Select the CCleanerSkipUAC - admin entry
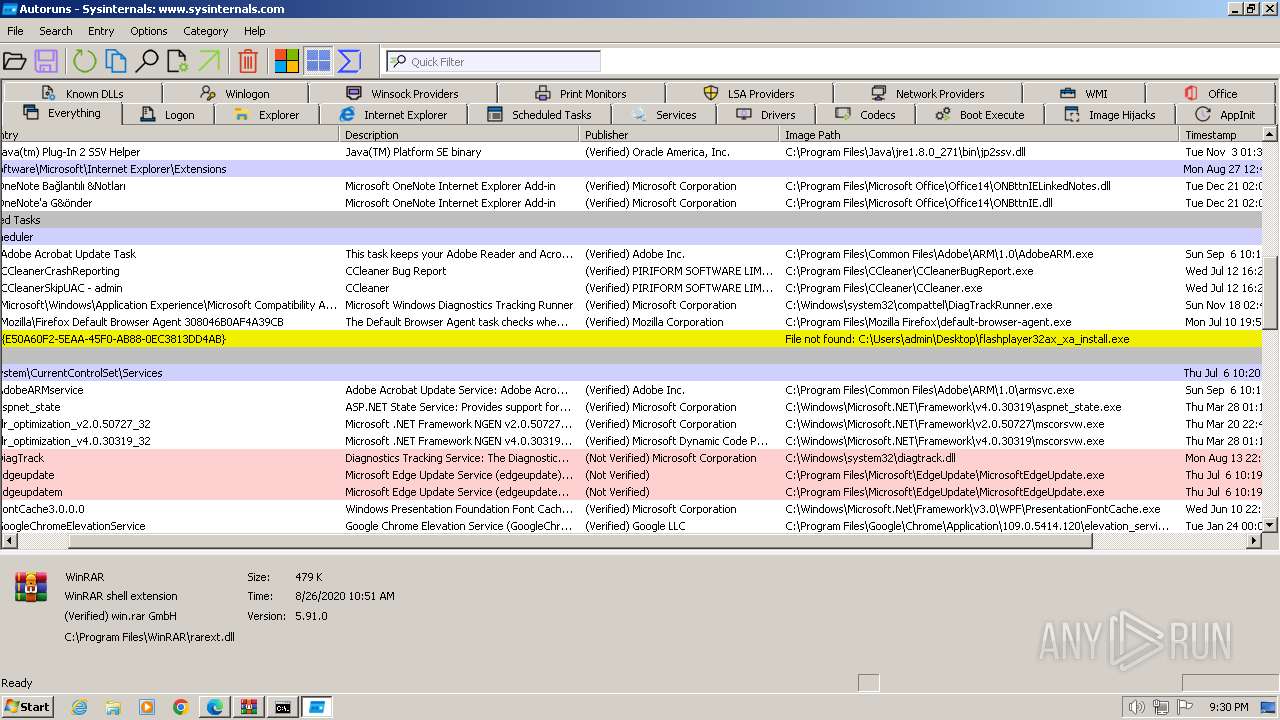Viewport: 1280px width, 720px height. point(631,288)
